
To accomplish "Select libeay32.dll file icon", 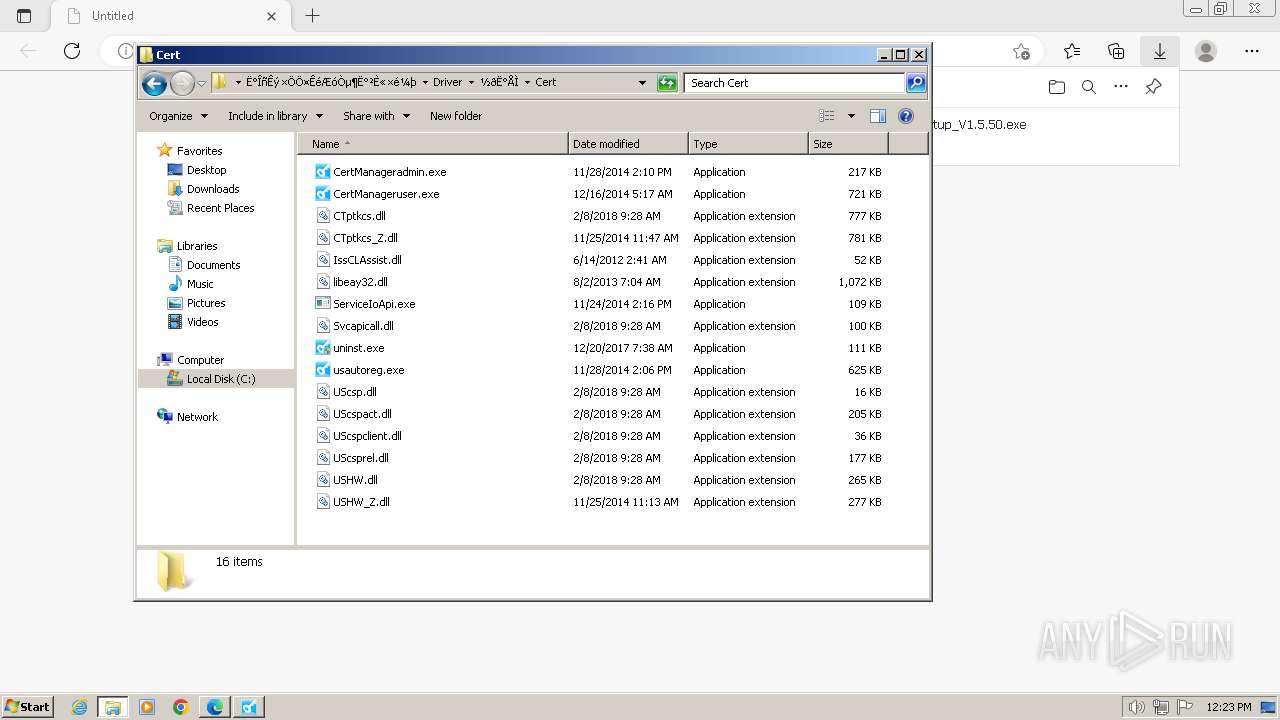I will click(322, 282).
